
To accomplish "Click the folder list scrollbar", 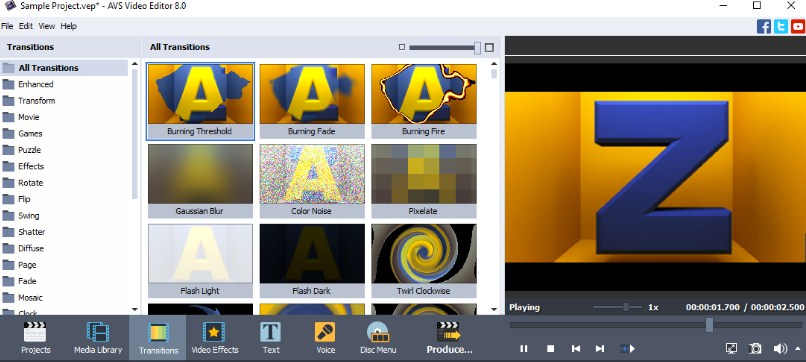I will click(x=135, y=134).
